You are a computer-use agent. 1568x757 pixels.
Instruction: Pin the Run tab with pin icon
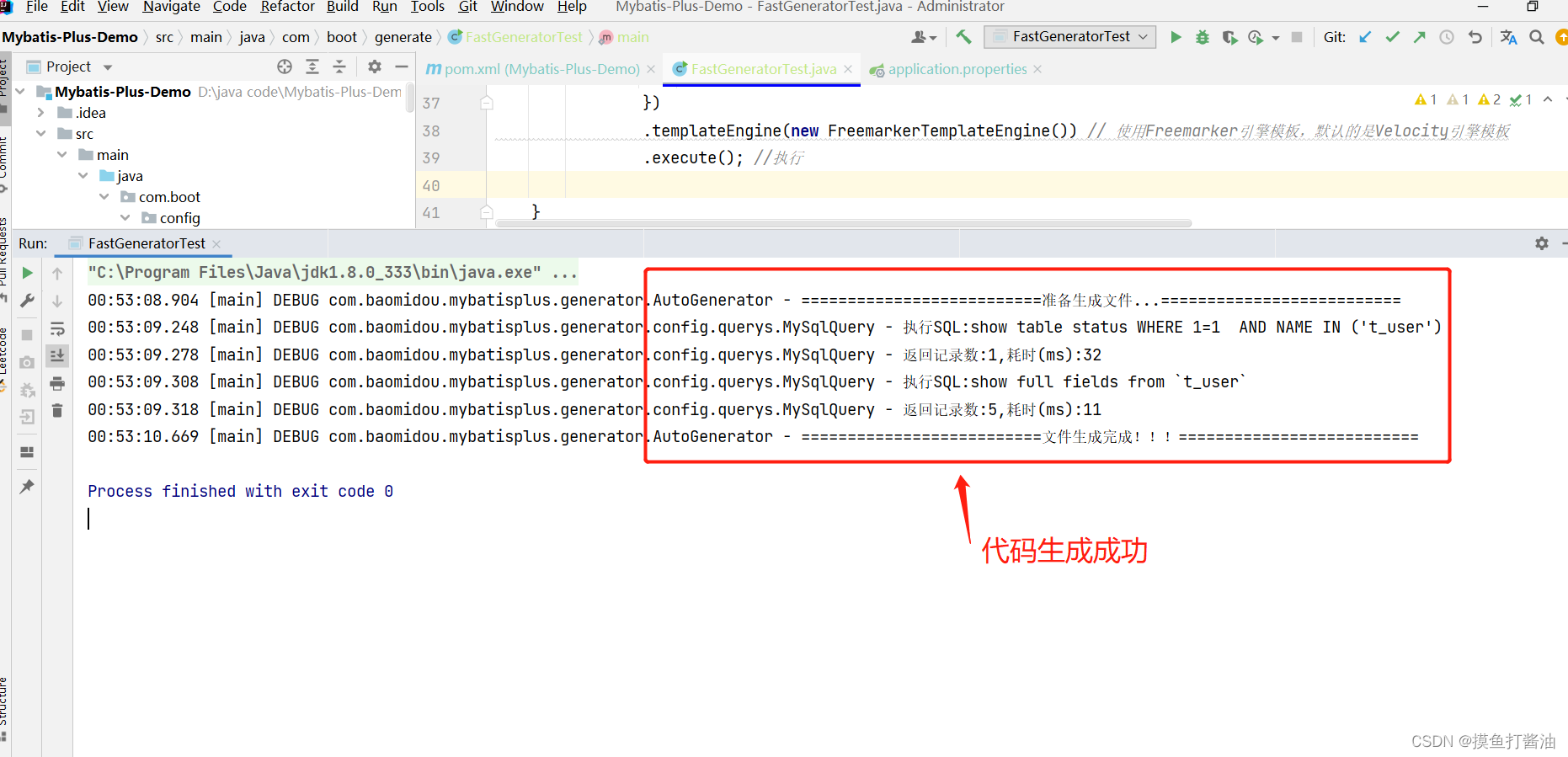(x=27, y=486)
